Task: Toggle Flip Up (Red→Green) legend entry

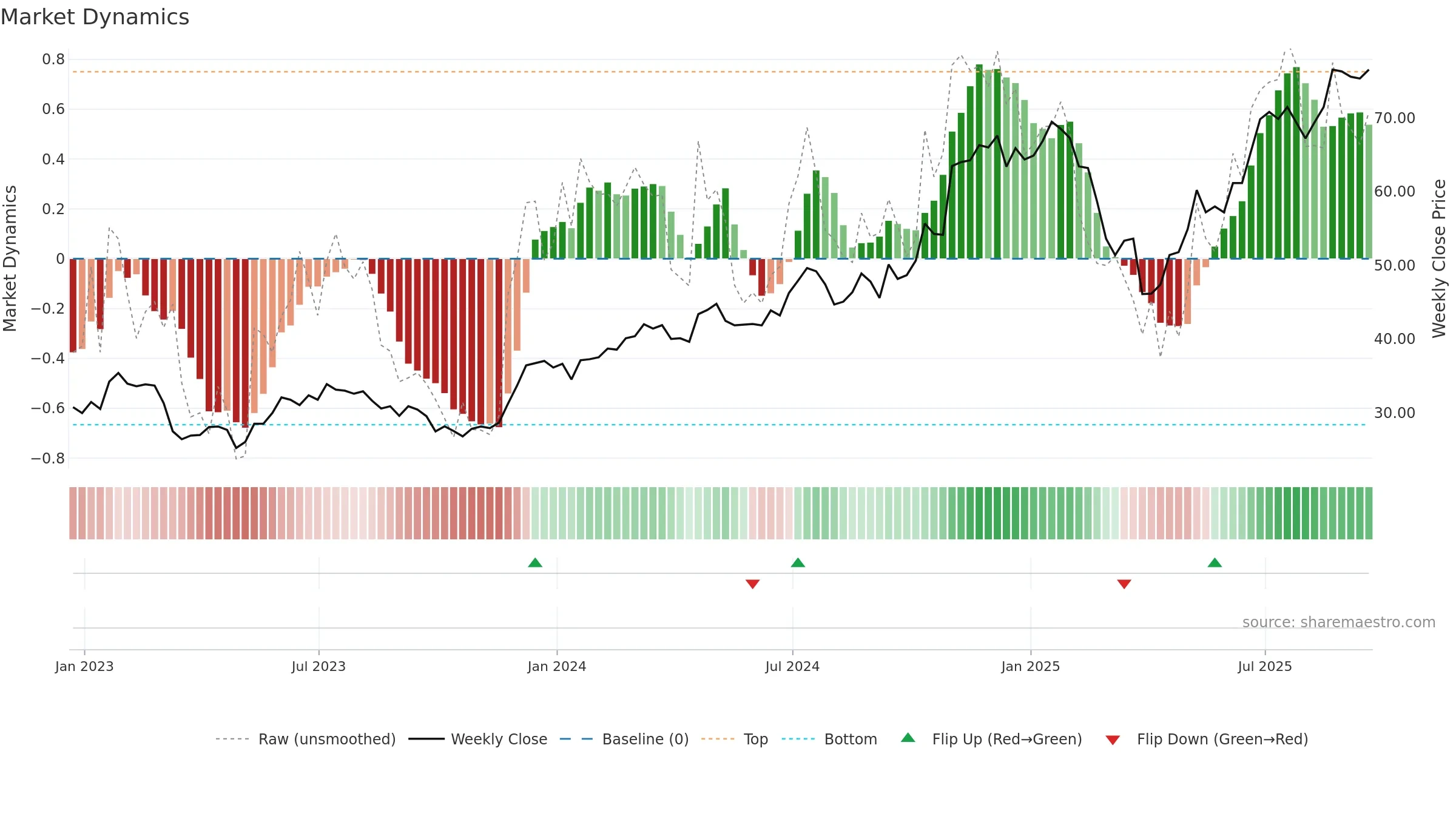Action: (x=991, y=739)
